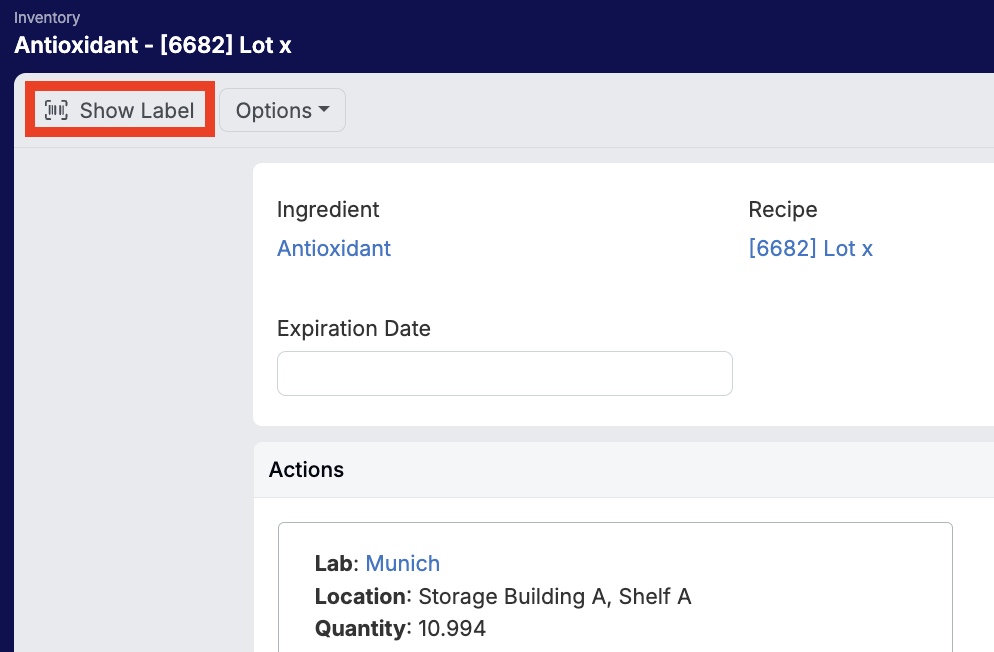Click the Expiration Date label

(x=353, y=328)
